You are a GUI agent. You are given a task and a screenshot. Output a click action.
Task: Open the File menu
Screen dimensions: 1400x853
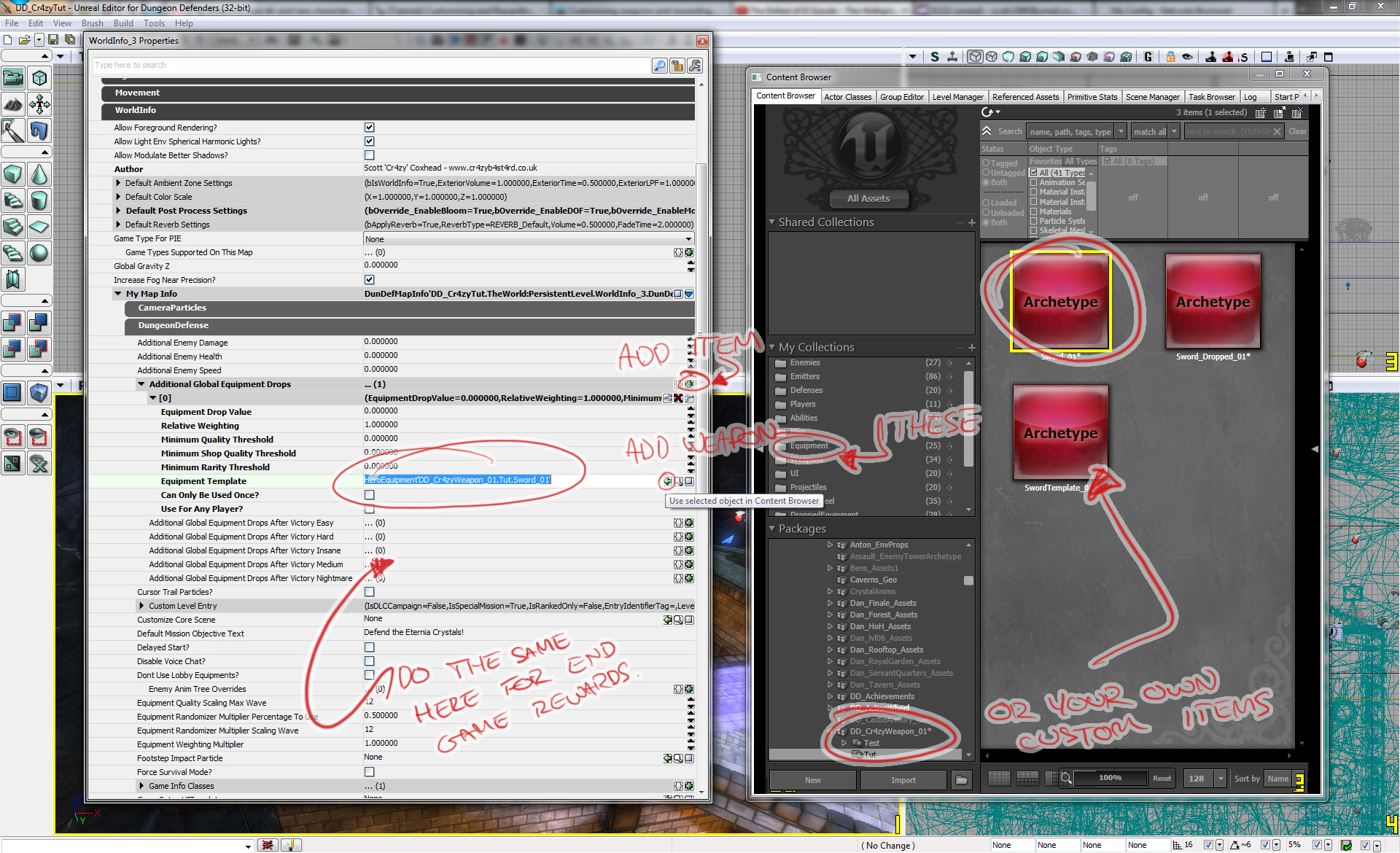[12, 23]
